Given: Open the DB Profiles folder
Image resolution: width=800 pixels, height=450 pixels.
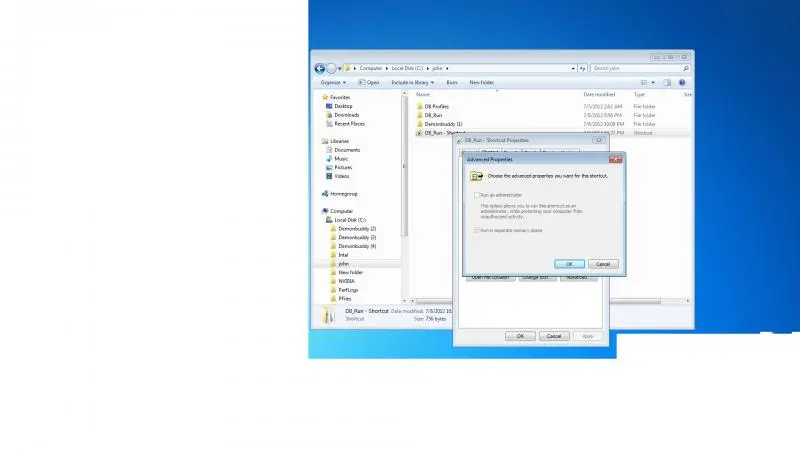Looking at the screenshot, I should click(438, 106).
